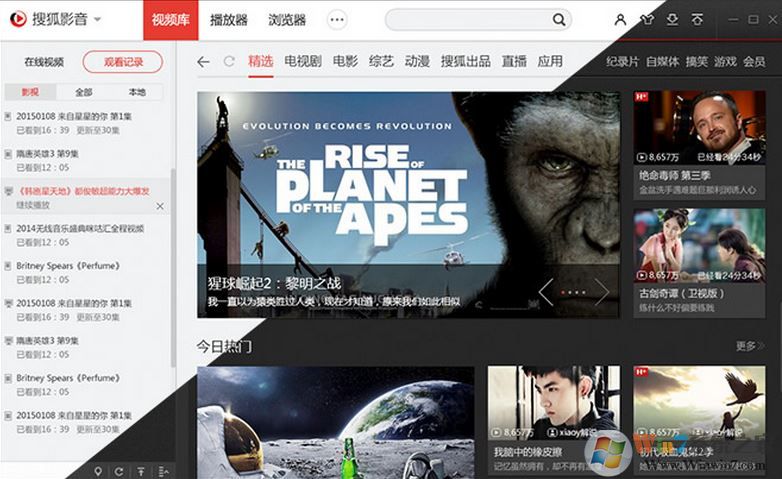Open the moon landing astronaut thumbnail
Viewport: 782px width, 479px height.
pyautogui.click(x=335, y=423)
